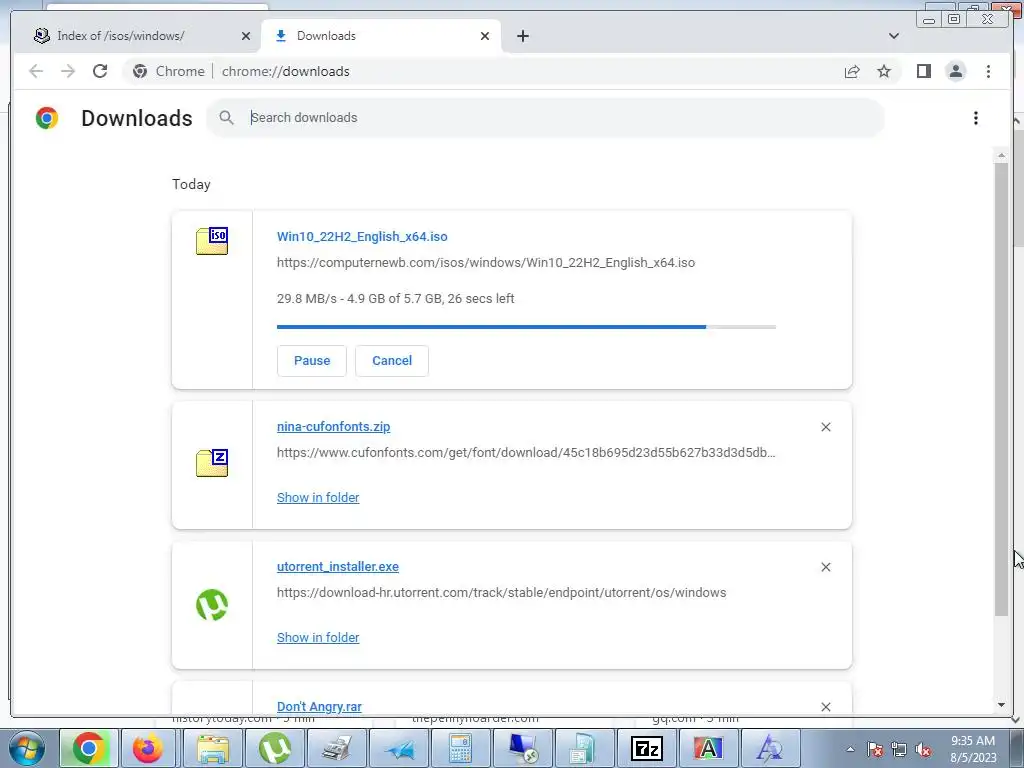
Task: Open utorrent_installer.exe download
Action: [x=338, y=567]
